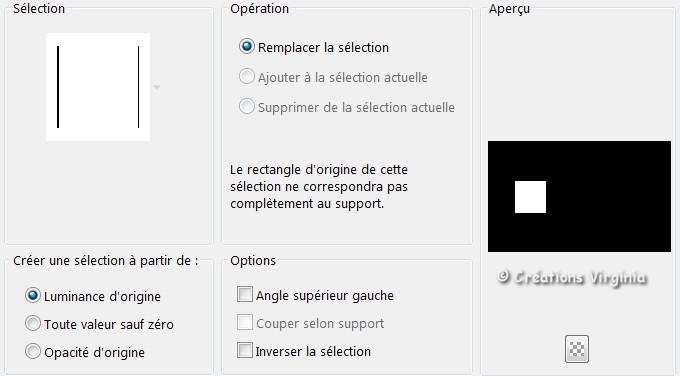Viewport: 680px width, 376px height.
Task: Click the black Aperçu preview image
Action: (579, 196)
